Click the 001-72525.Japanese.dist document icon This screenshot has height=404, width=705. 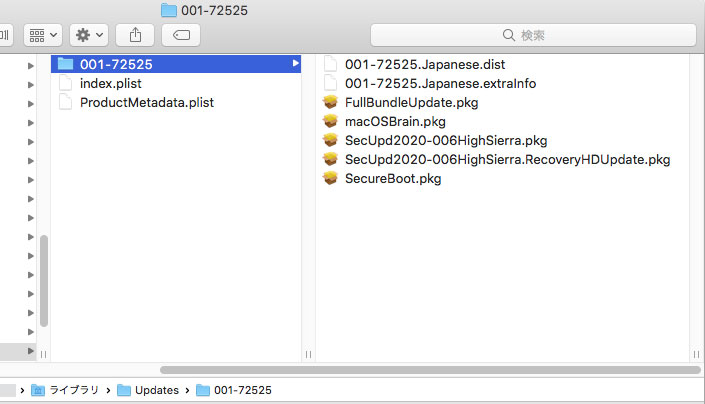[x=330, y=64]
